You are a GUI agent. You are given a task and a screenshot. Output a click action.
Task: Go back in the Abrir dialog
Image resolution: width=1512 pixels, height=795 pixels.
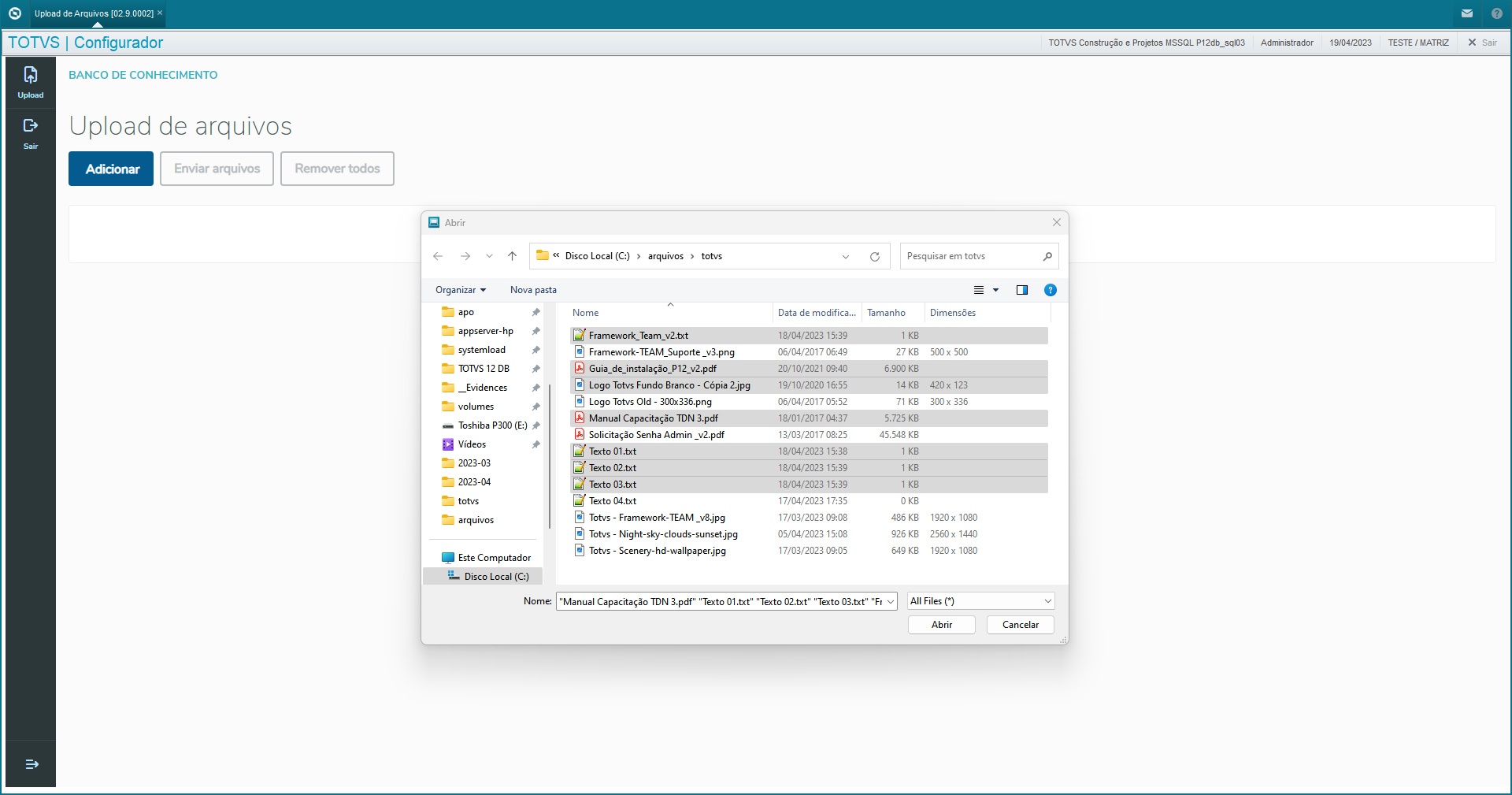tap(438, 256)
